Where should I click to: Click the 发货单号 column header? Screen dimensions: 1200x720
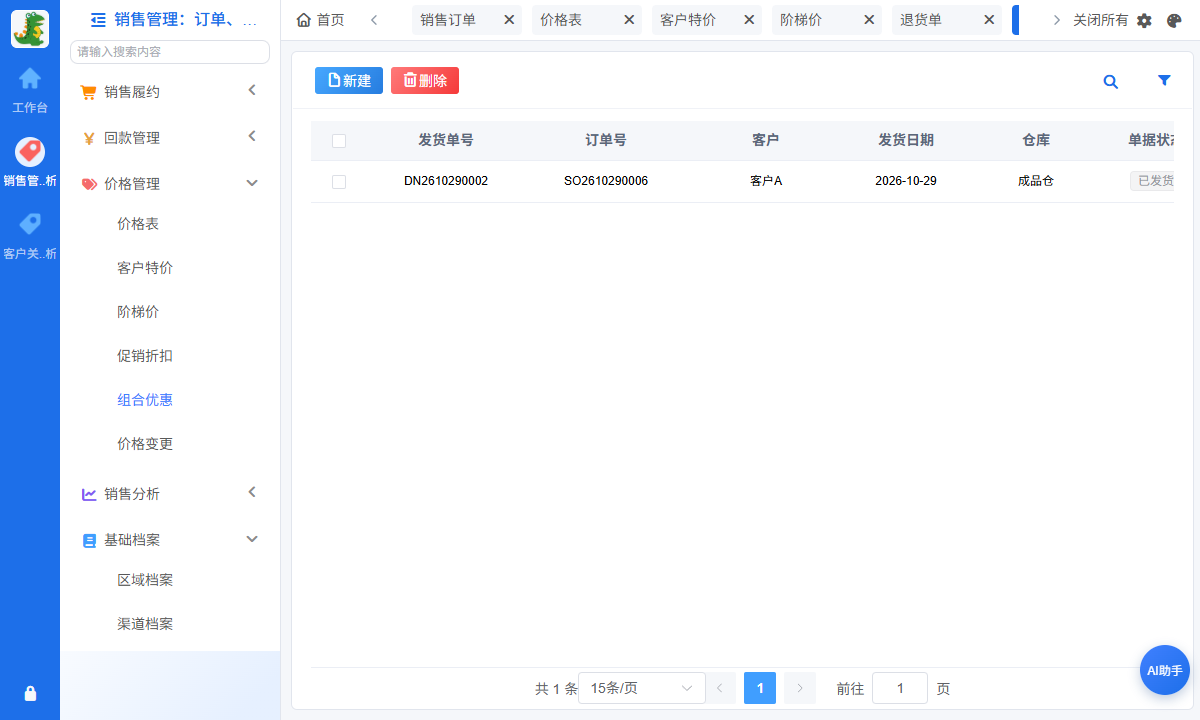coord(446,141)
